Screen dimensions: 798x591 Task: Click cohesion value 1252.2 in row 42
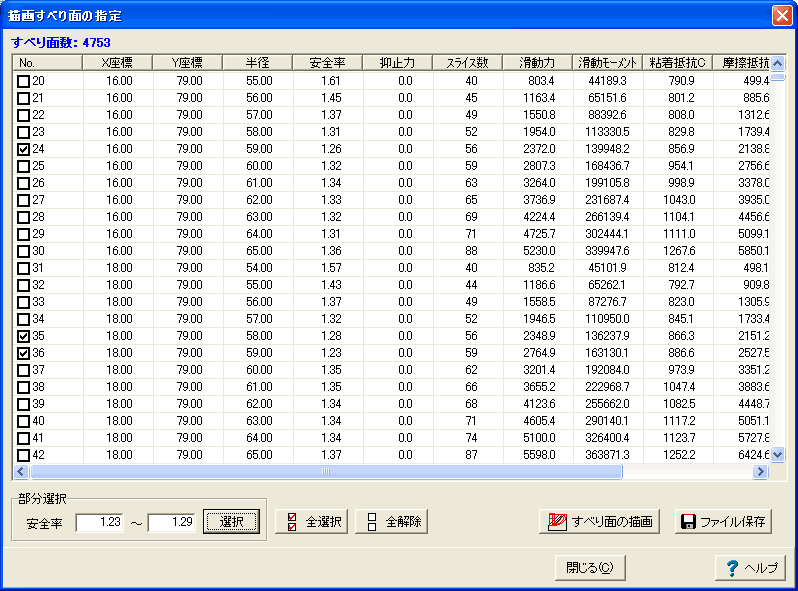click(x=679, y=455)
